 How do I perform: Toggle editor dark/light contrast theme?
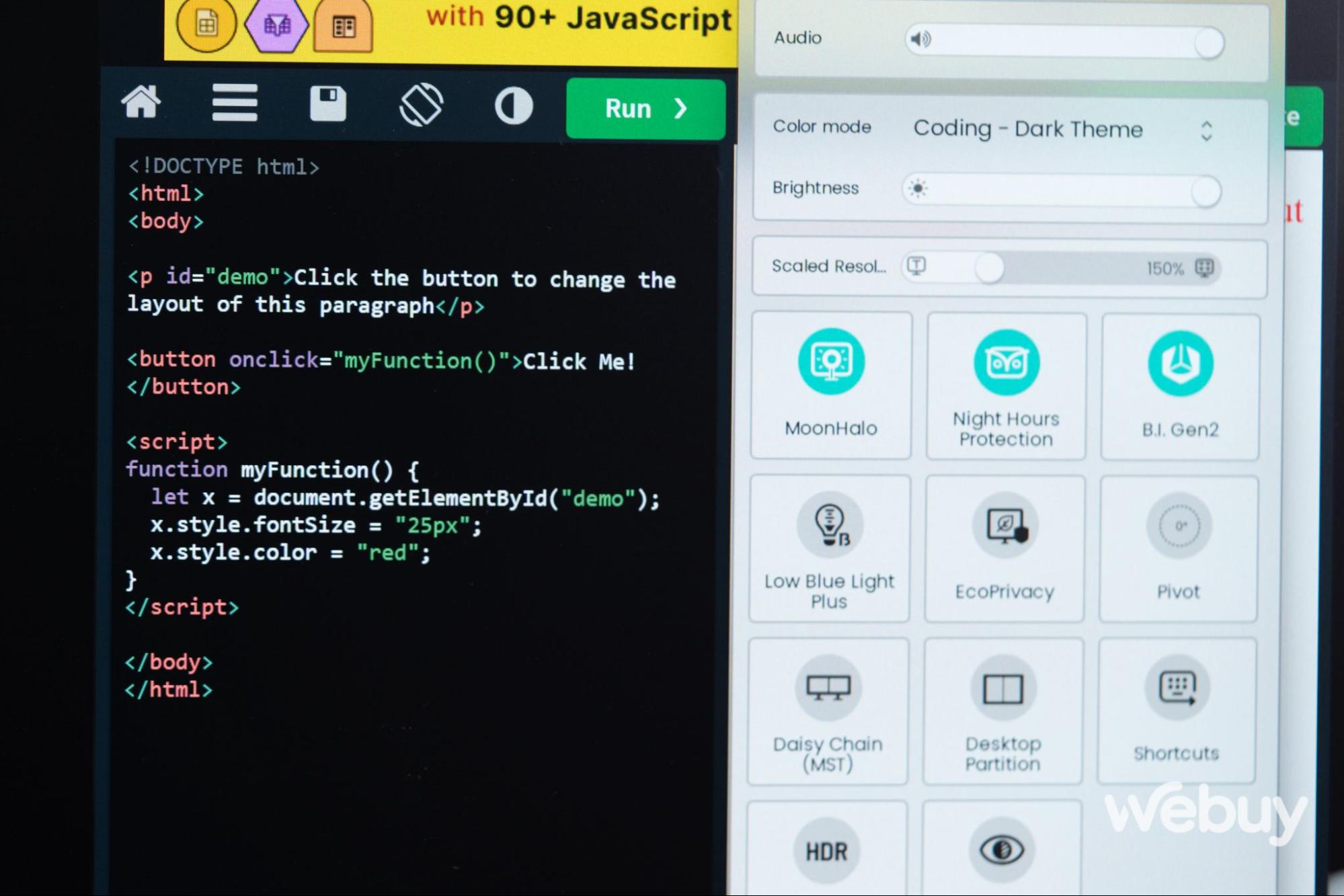point(514,106)
